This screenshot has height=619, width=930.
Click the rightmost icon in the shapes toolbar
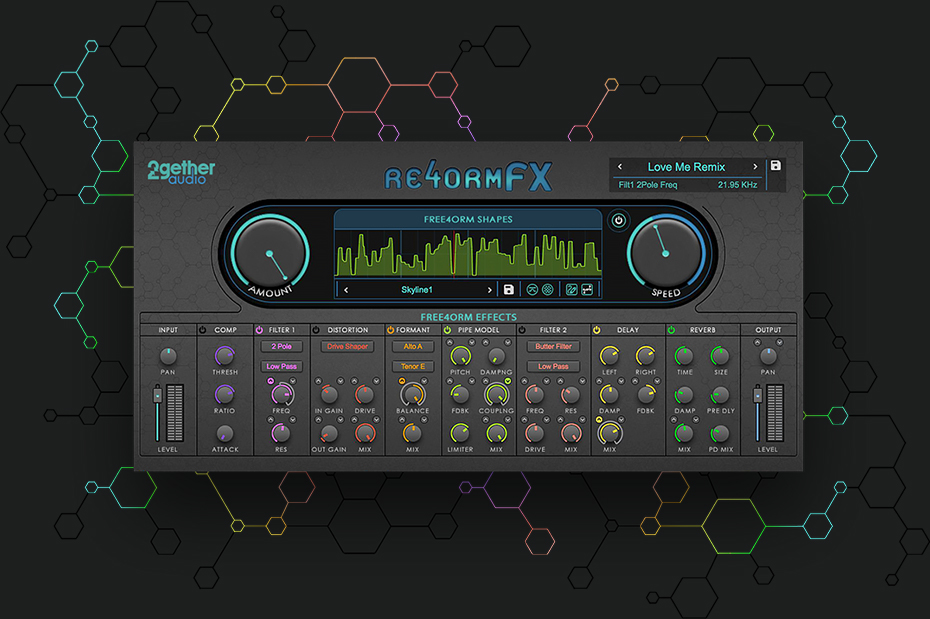(x=587, y=290)
